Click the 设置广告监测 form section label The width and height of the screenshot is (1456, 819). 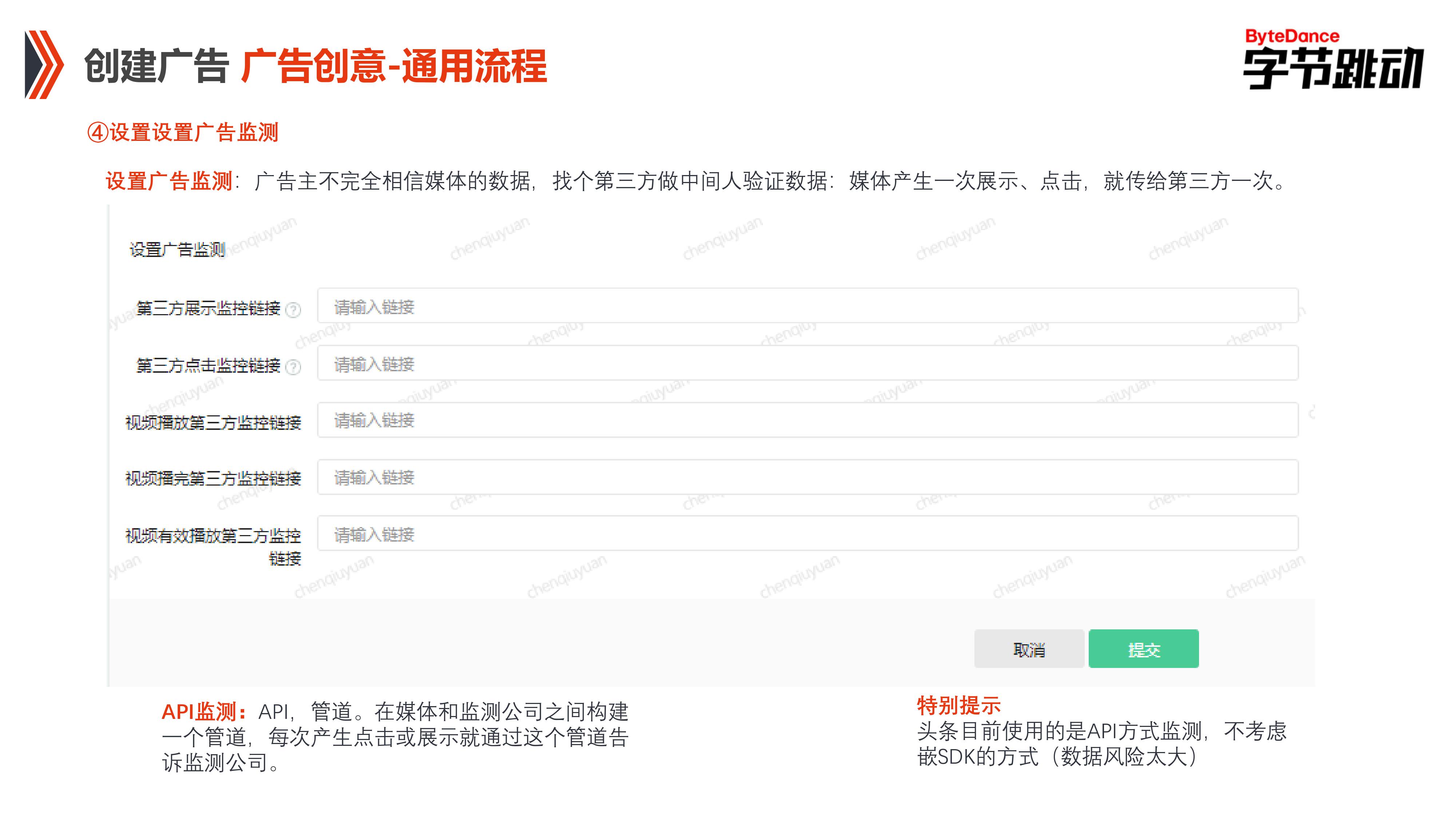(x=178, y=249)
